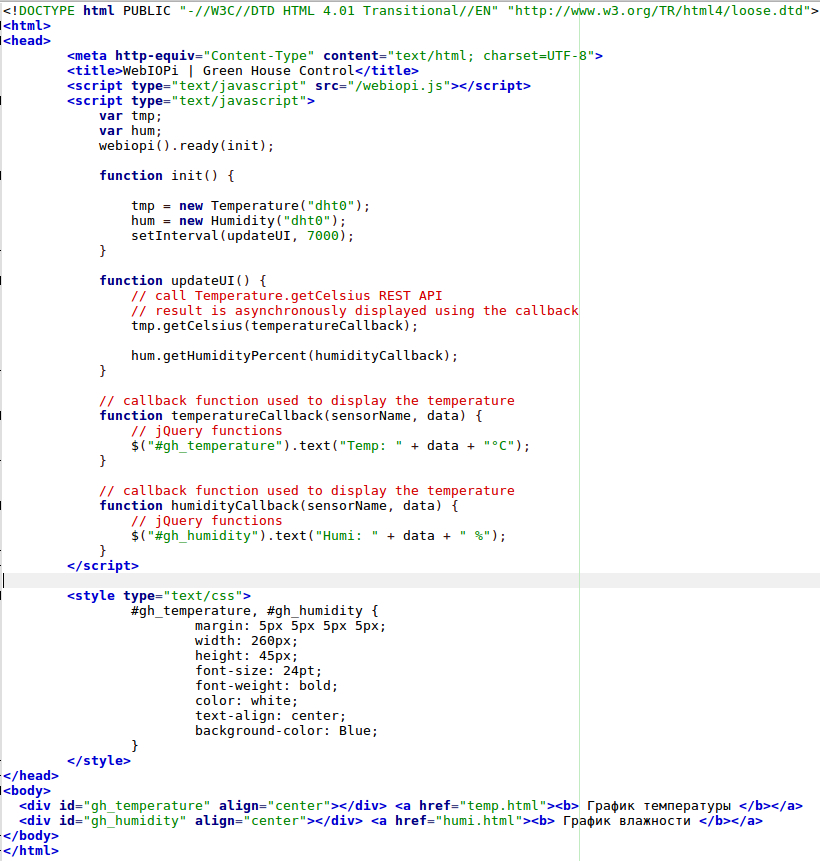Click the 'text-align: center;' rule
The height and width of the screenshot is (861, 820).
[x=270, y=715]
